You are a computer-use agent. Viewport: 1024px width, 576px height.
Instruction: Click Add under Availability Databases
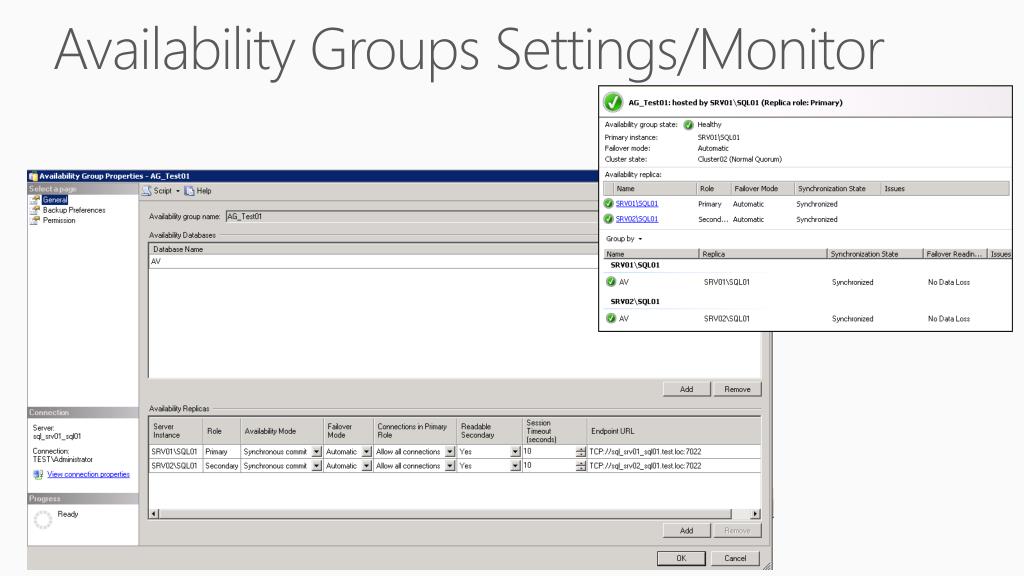[686, 389]
